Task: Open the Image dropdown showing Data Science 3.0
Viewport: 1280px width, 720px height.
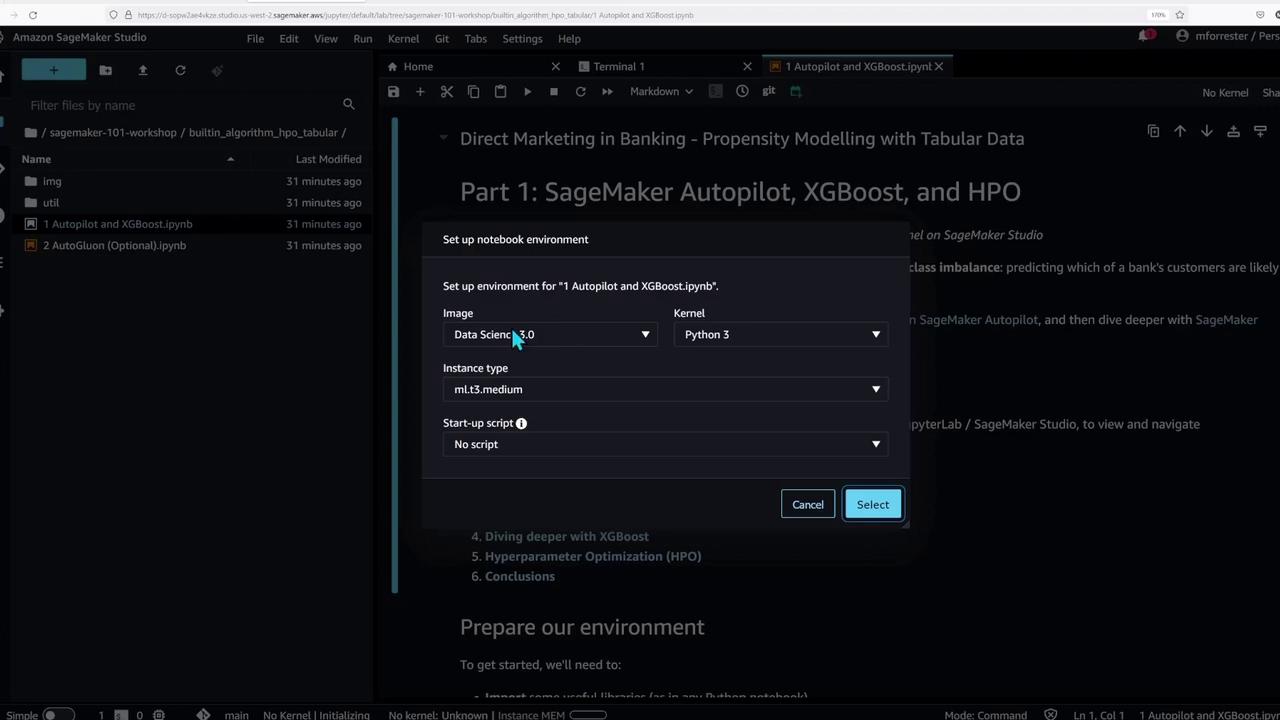Action: point(551,335)
